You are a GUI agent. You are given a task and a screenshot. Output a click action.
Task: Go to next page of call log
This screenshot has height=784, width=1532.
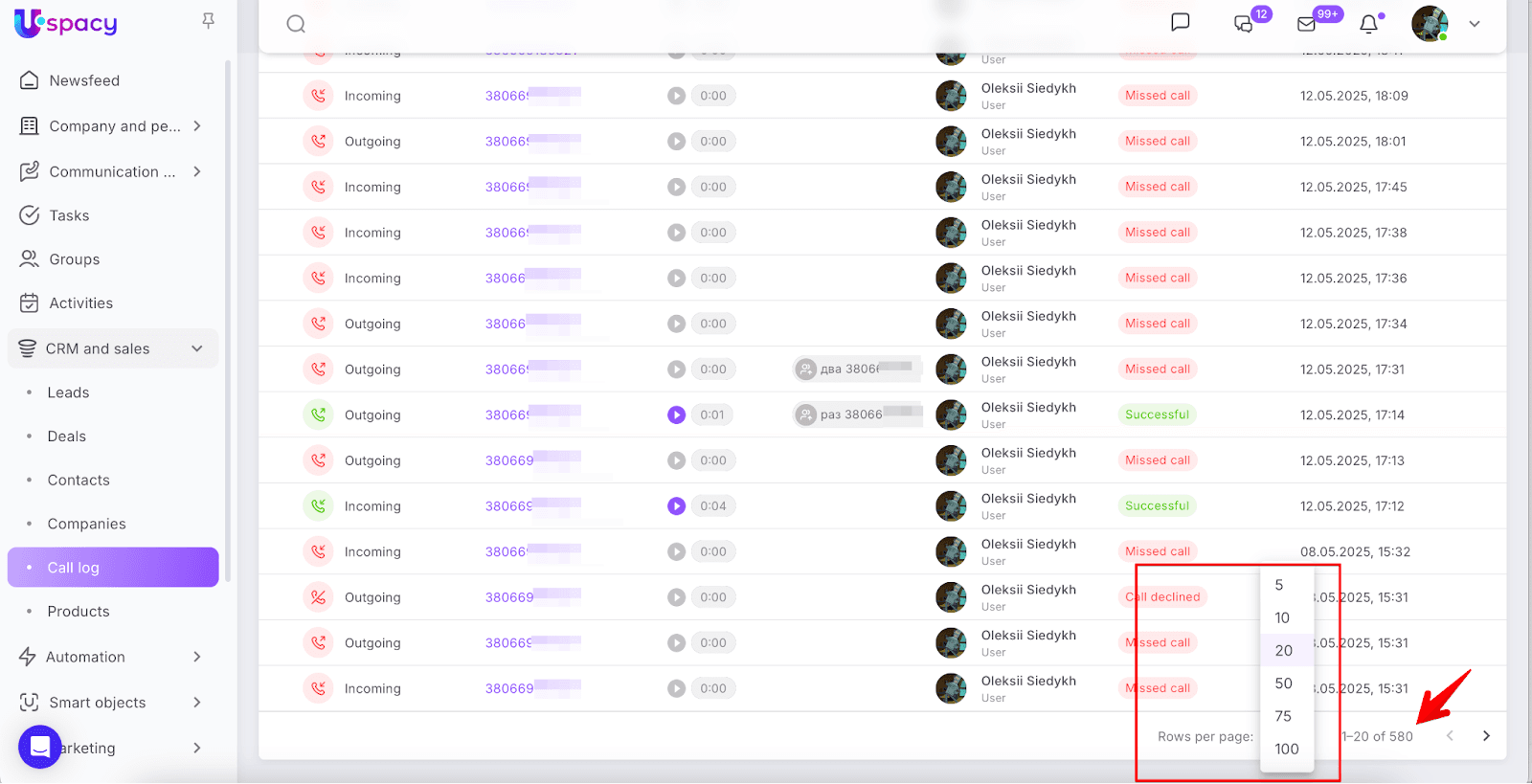tap(1486, 736)
